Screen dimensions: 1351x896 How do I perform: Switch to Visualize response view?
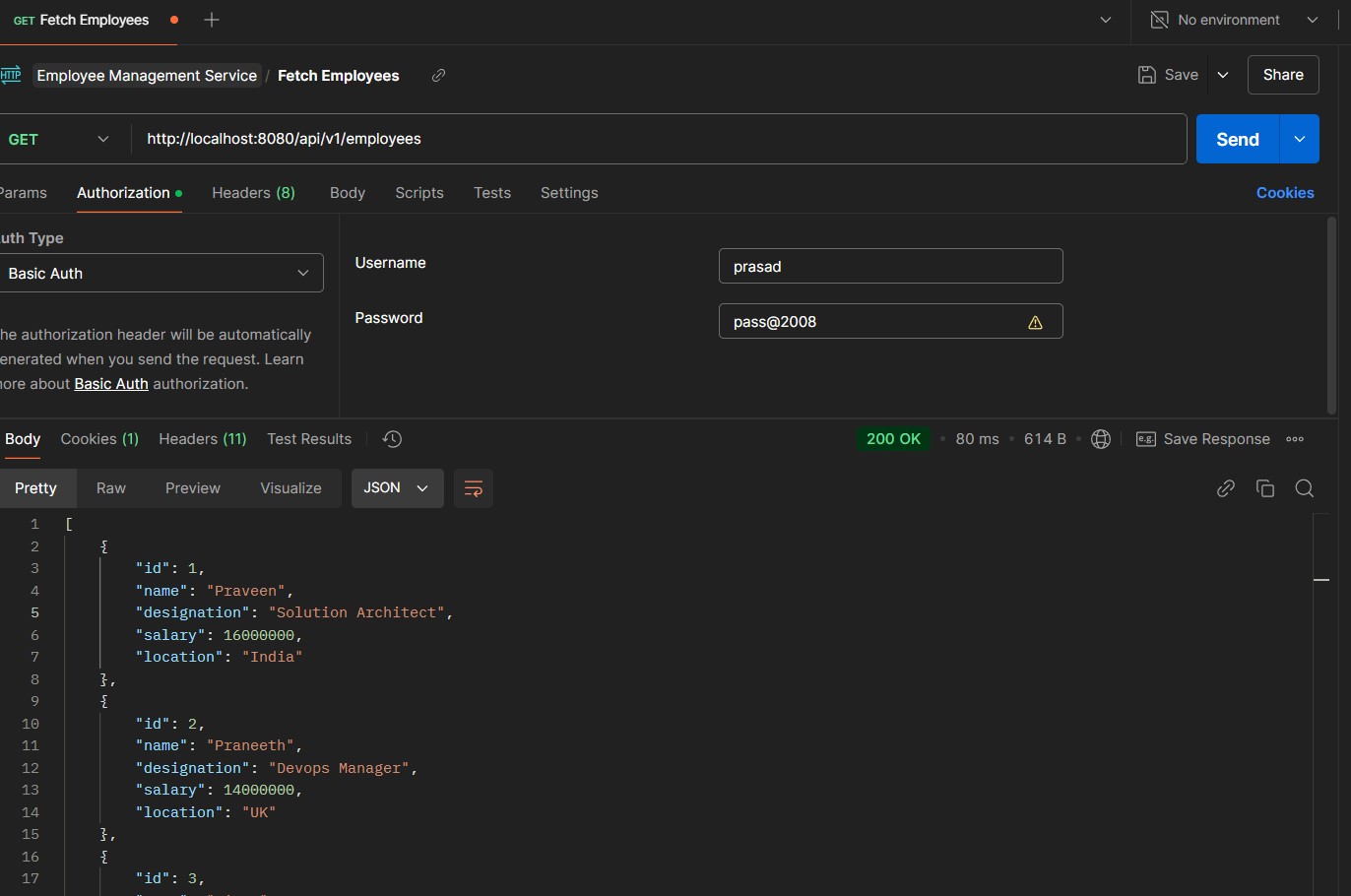(290, 488)
